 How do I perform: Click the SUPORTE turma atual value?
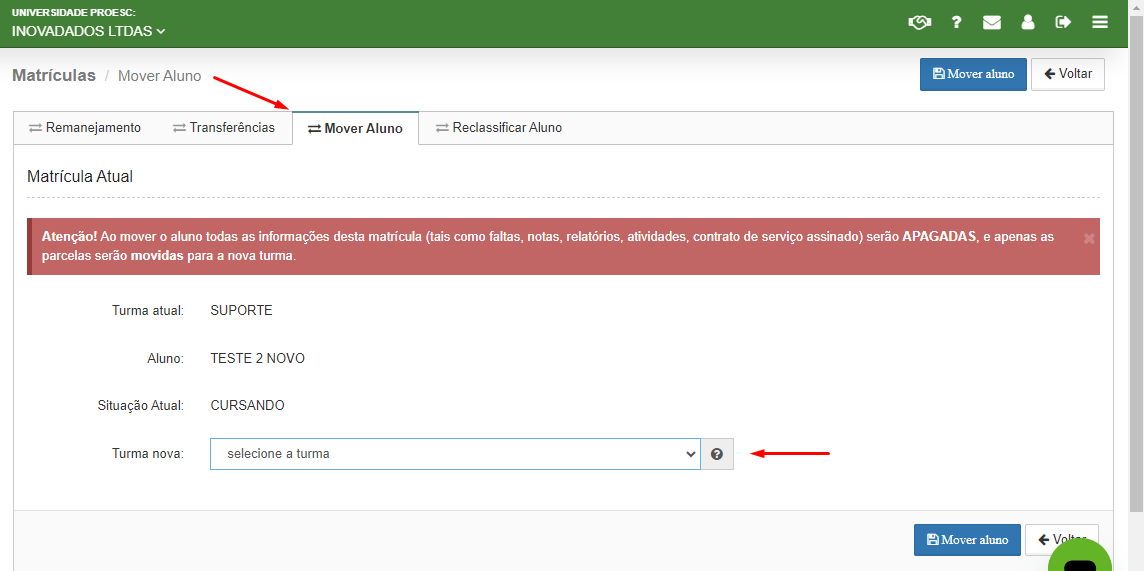coord(241,311)
